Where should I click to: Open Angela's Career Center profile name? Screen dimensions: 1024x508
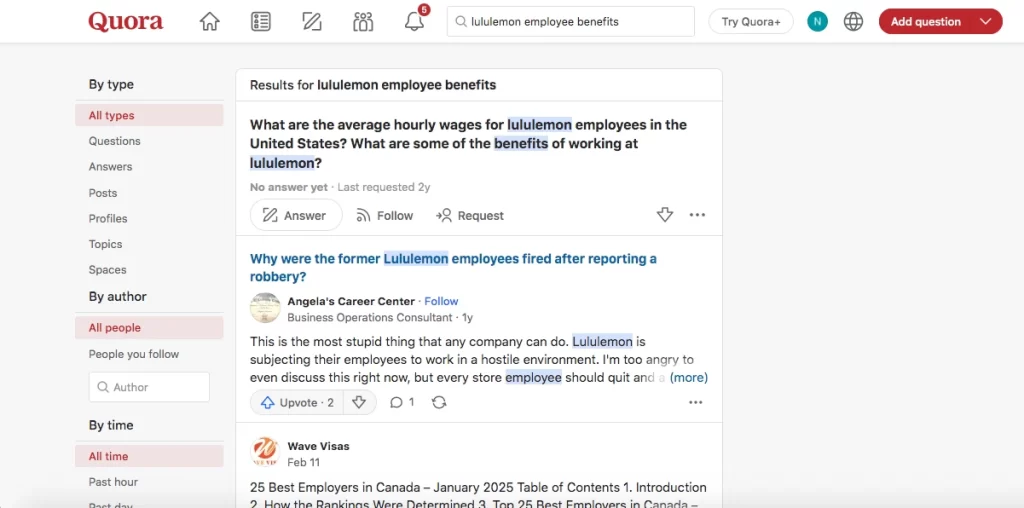(351, 301)
